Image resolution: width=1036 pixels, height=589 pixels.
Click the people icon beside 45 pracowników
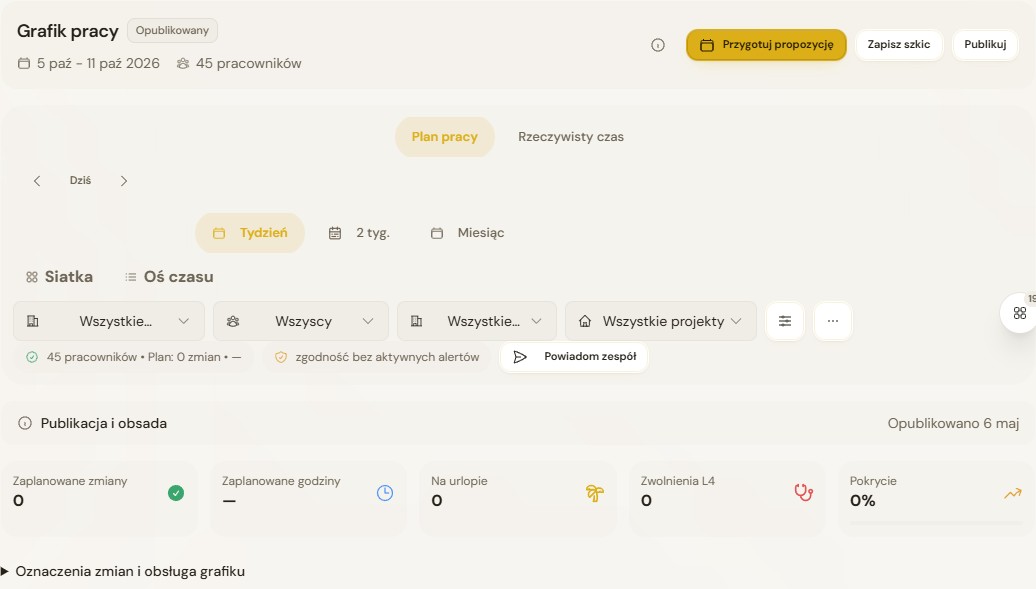183,63
